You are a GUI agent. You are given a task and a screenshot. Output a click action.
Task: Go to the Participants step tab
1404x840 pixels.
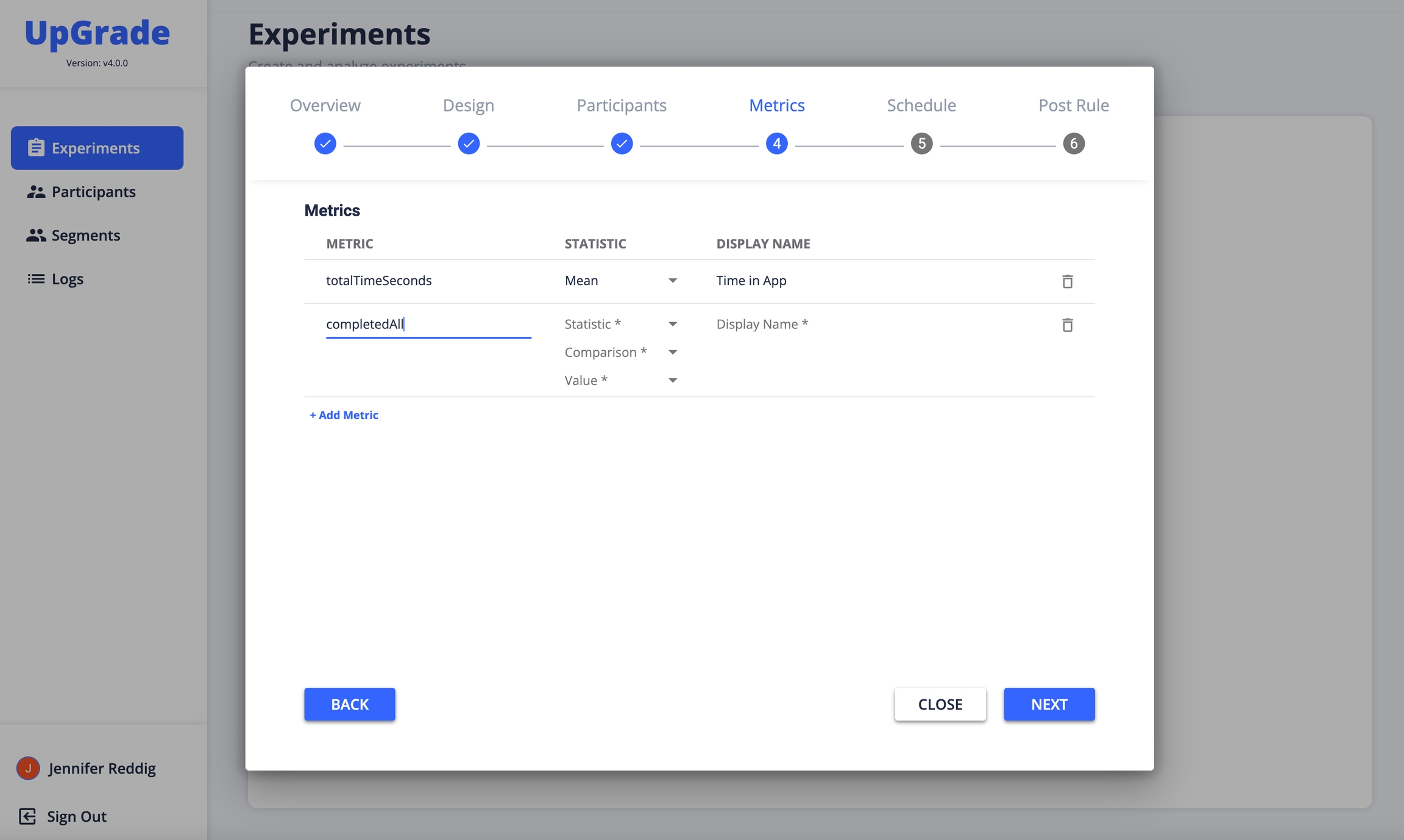(621, 105)
